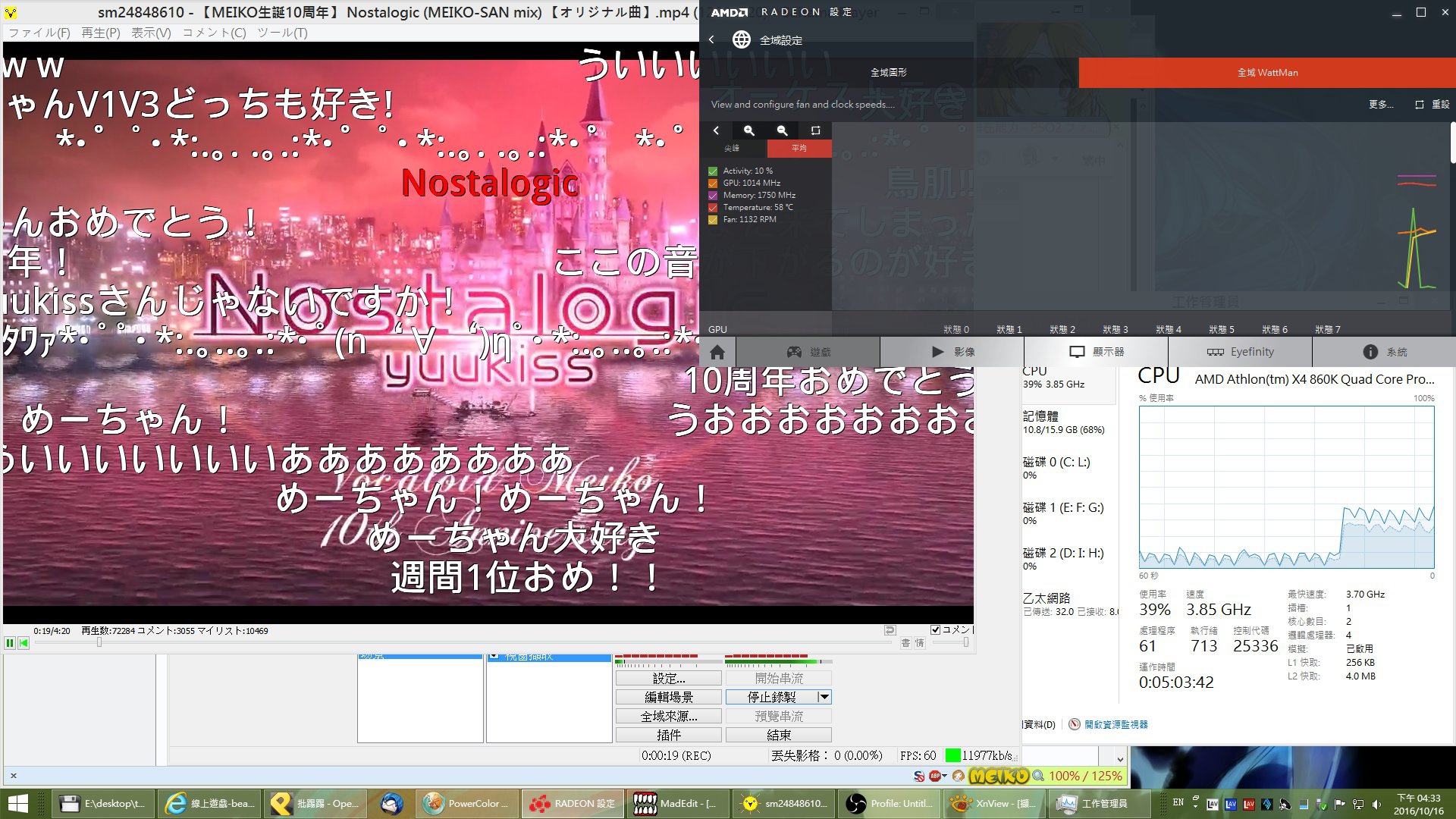Image resolution: width=1456 pixels, height=819 pixels.
Task: Open the 再生(P) menu
Action: pos(101,33)
